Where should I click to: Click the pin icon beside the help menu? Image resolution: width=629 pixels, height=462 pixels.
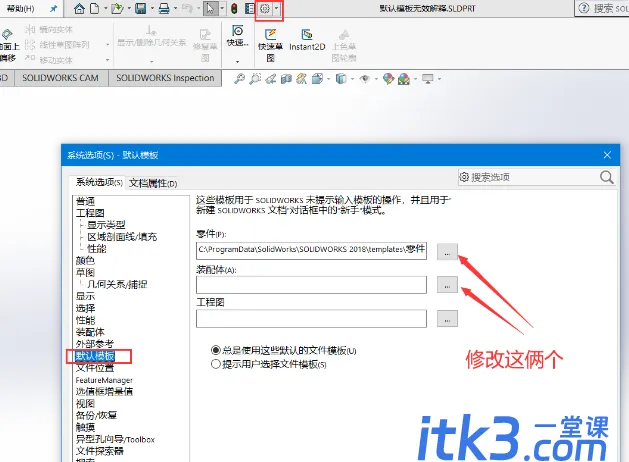point(53,8)
